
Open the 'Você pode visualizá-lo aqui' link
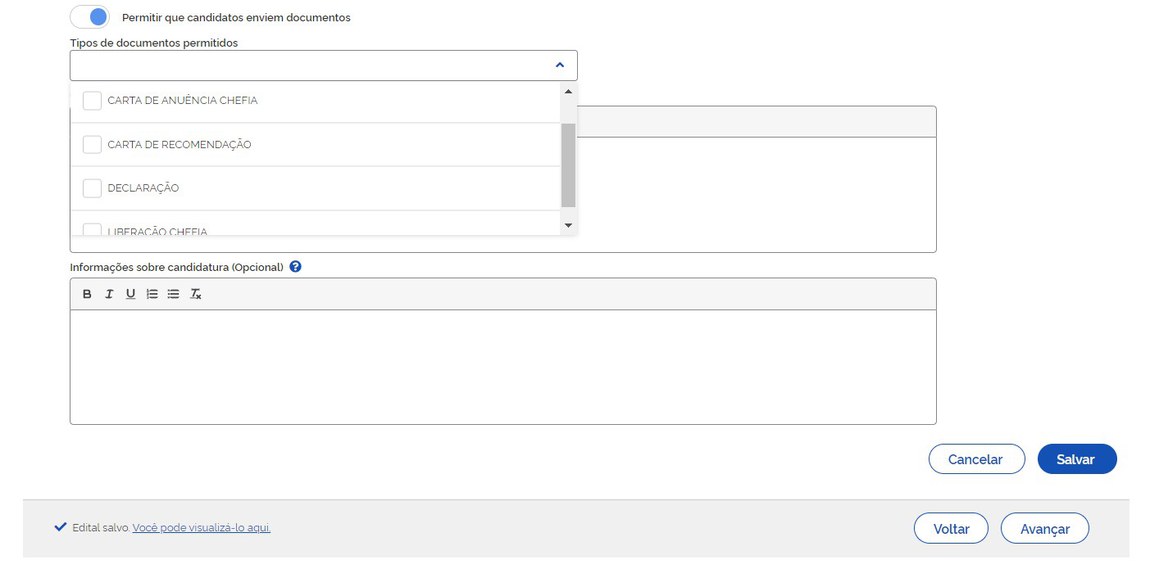click(201, 527)
